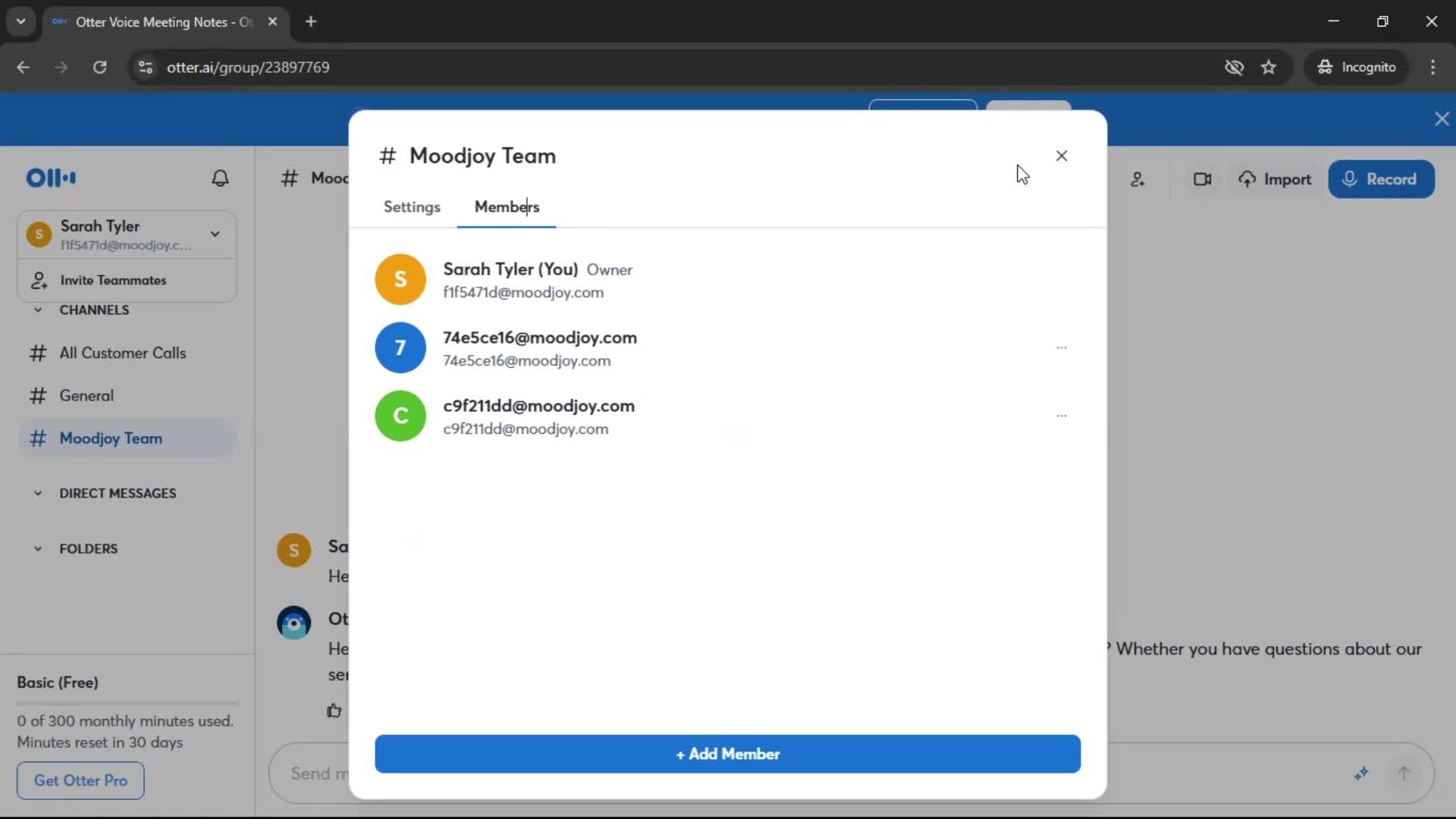Open options menu for 74e5ce16@moodjoy.com member
Screen dimensions: 1456x819
coord(1062,347)
